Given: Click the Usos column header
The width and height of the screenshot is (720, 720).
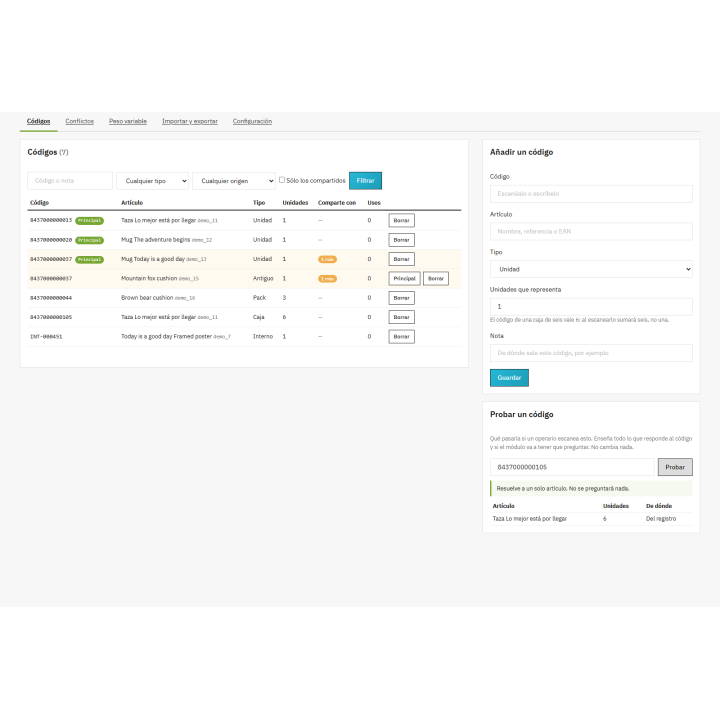Looking at the screenshot, I should [x=374, y=202].
